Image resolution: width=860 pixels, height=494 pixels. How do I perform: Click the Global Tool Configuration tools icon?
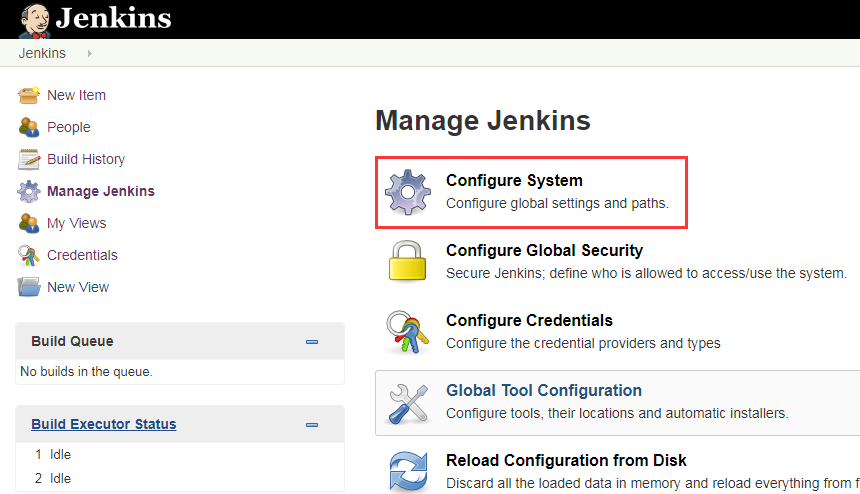(408, 404)
